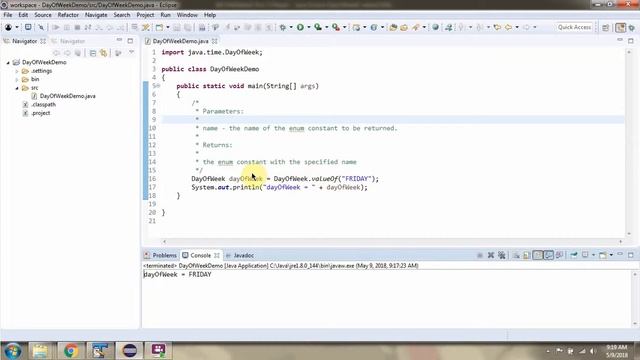Open the File menu
The image size is (640, 360).
(8, 15)
